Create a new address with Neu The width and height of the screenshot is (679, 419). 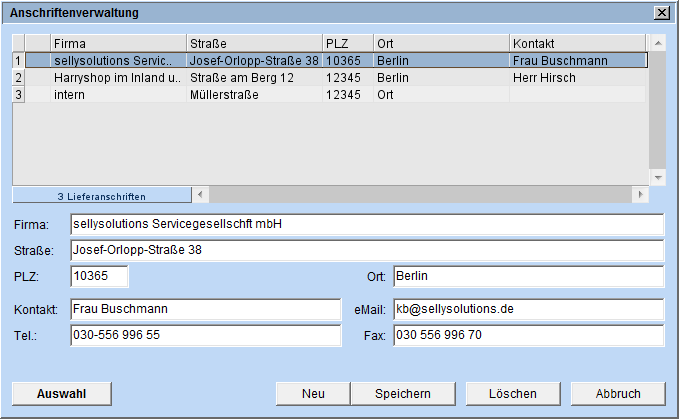coord(313,393)
